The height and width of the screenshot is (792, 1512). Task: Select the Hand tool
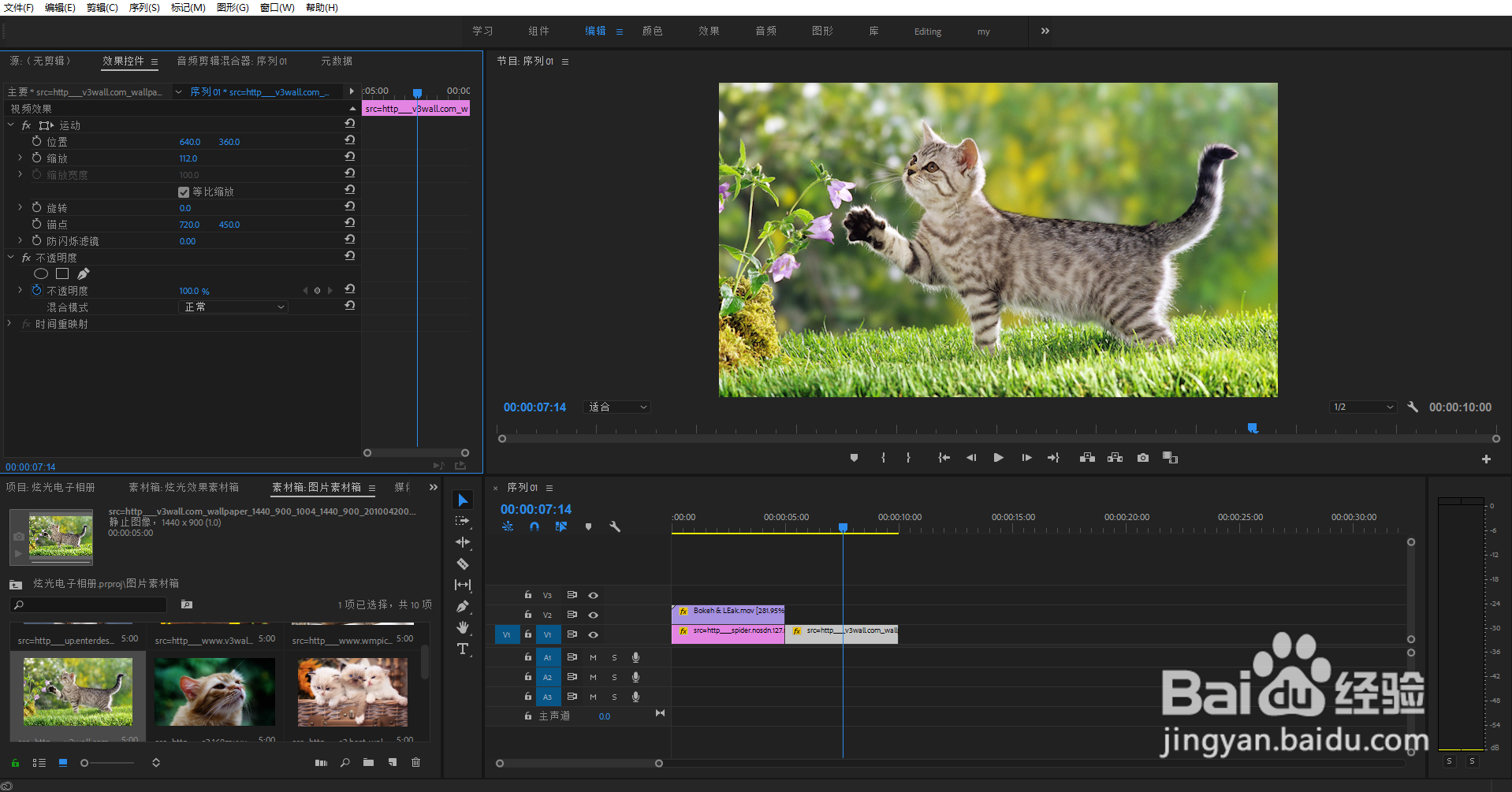(463, 627)
